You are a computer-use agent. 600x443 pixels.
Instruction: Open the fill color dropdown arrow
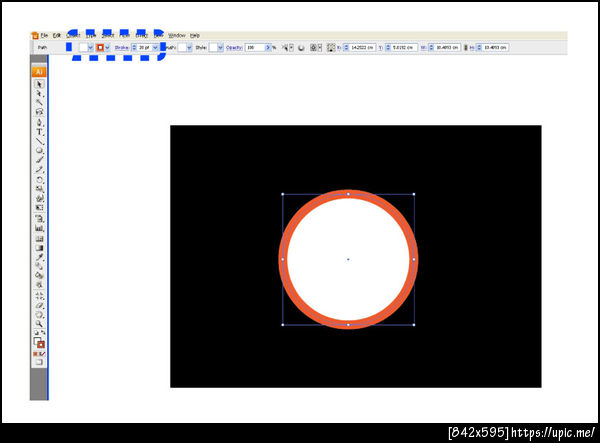(x=90, y=48)
